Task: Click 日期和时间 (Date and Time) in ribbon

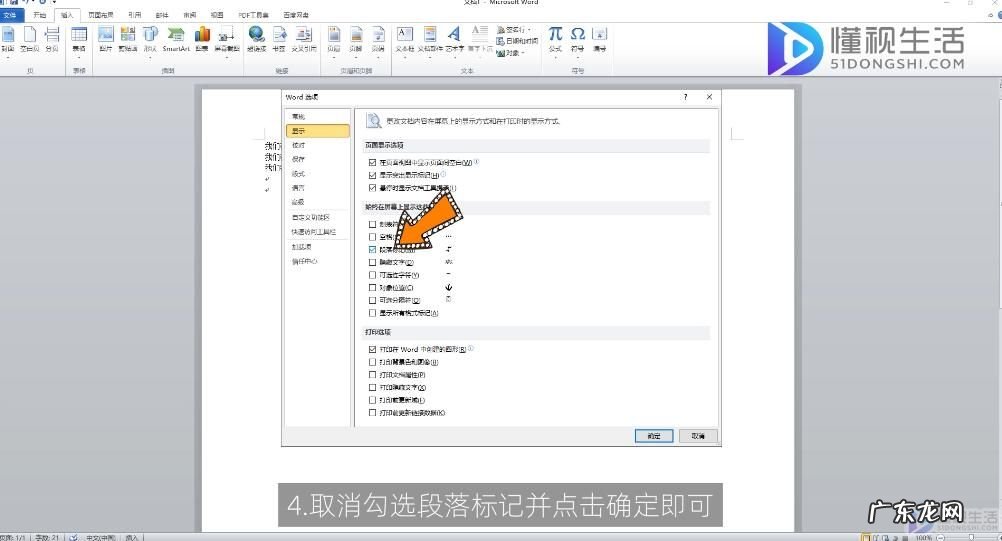Action: click(516, 41)
